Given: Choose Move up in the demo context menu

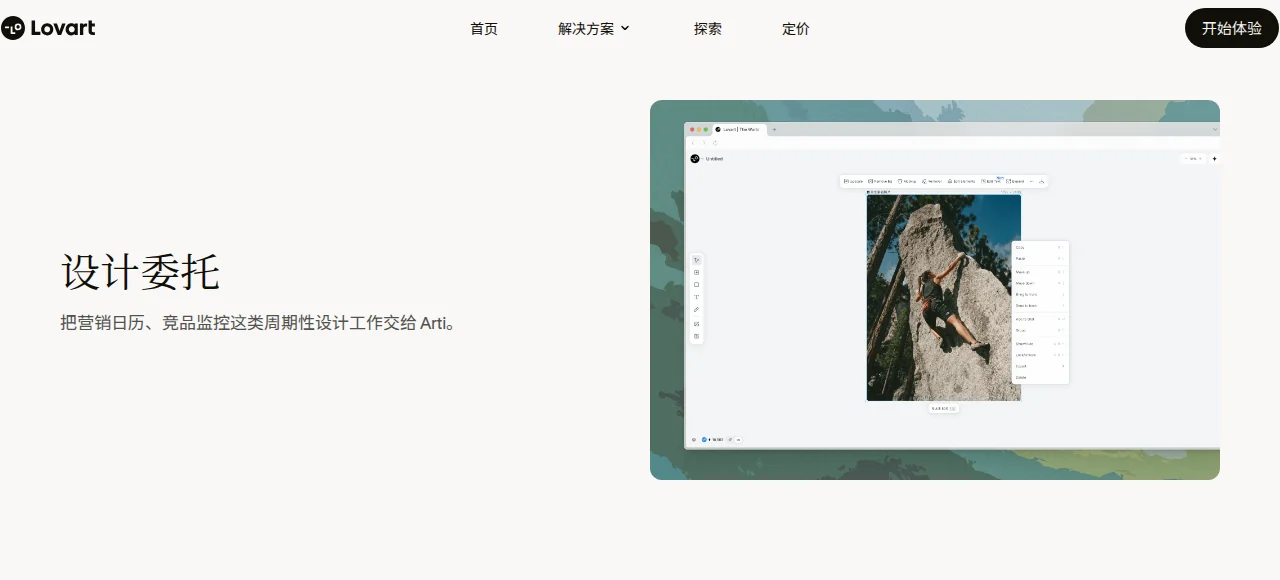Looking at the screenshot, I should [x=1040, y=272].
